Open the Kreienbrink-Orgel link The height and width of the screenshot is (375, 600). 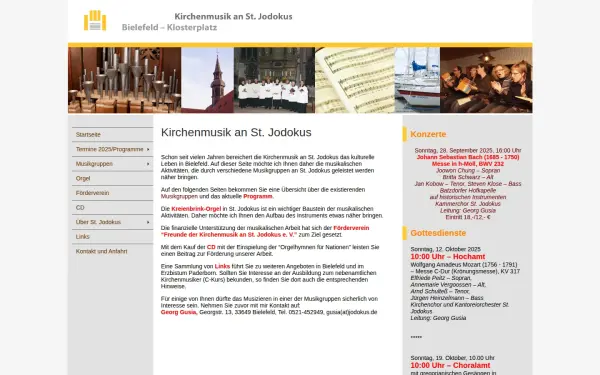coord(196,209)
